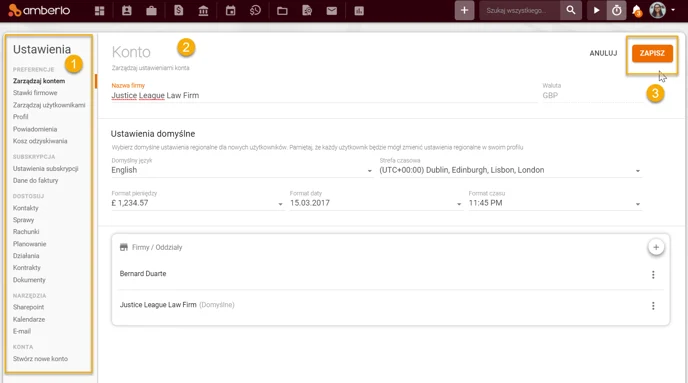Open the matters briefcase icon
The height and width of the screenshot is (383, 688).
(151, 11)
